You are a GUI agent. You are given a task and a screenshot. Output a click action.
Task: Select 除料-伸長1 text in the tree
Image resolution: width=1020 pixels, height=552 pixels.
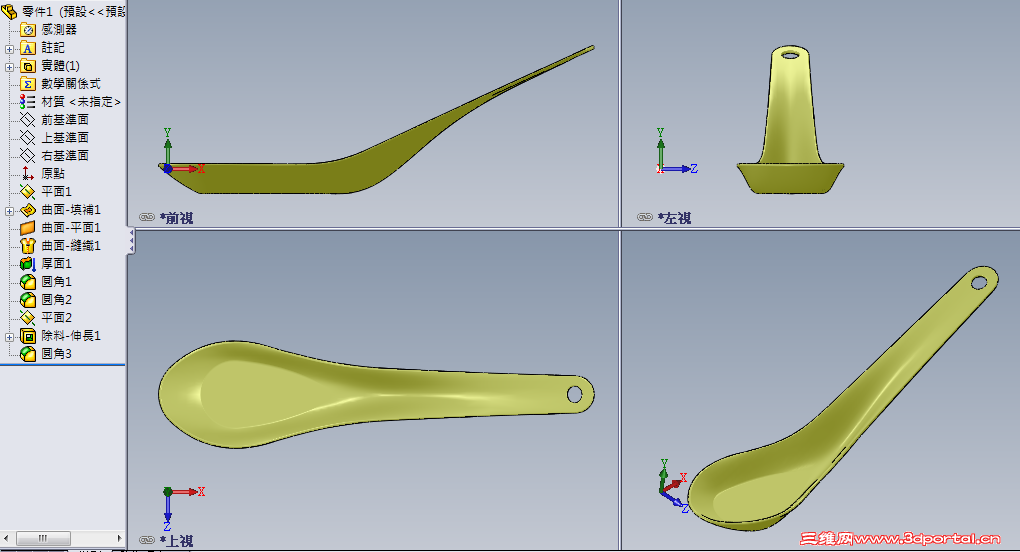tap(71, 335)
